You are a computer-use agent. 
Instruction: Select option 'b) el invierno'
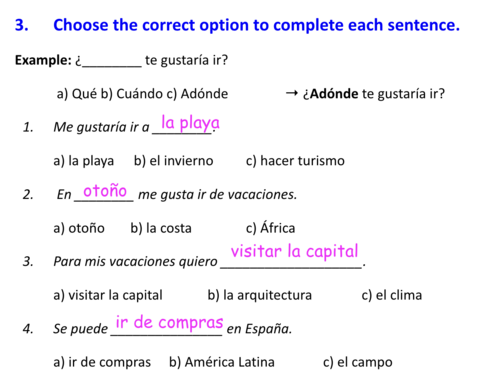(174, 161)
